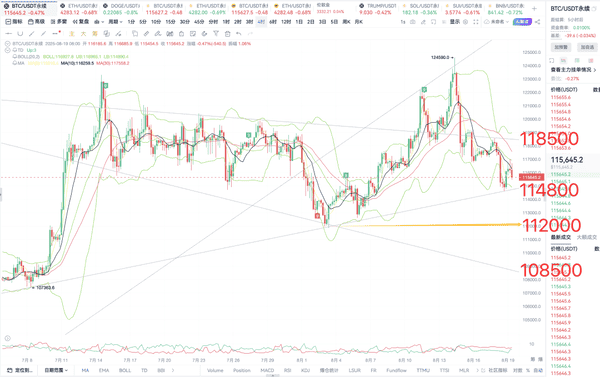The image size is (600, 377).
Task: Collapse the indicator legend chevron
Action: pos(7,50)
